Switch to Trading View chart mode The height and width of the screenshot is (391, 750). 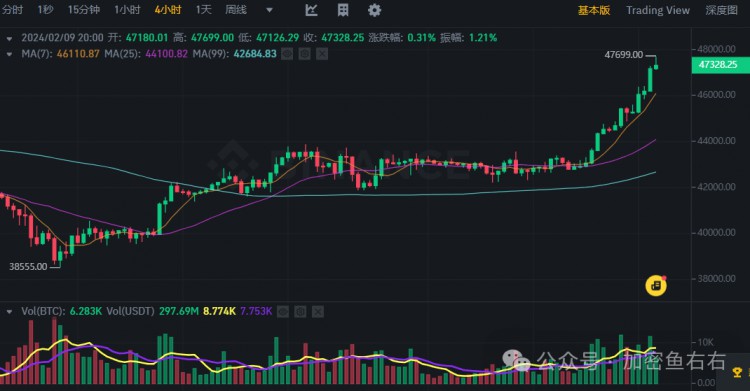click(x=658, y=10)
